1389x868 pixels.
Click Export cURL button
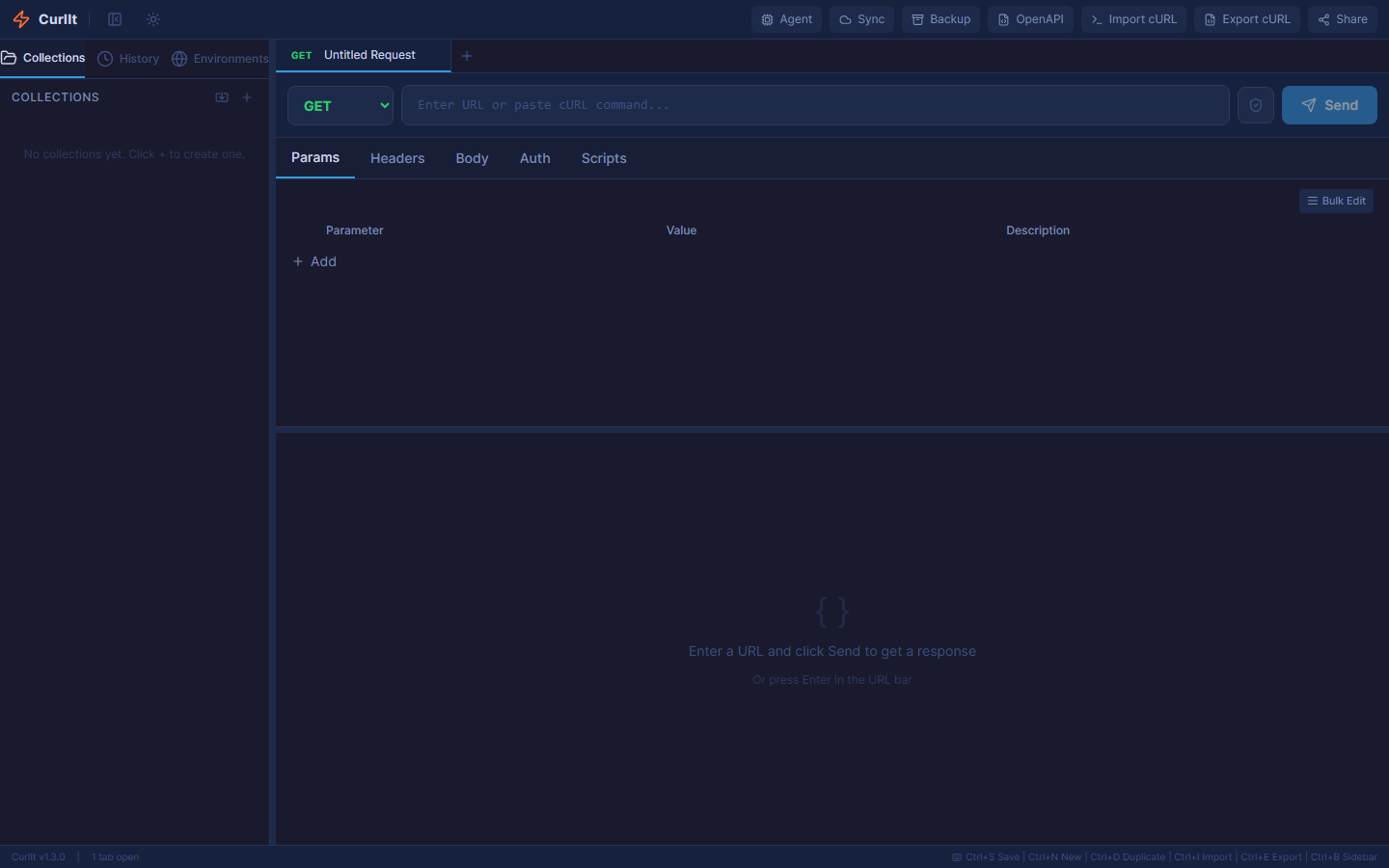[1247, 19]
